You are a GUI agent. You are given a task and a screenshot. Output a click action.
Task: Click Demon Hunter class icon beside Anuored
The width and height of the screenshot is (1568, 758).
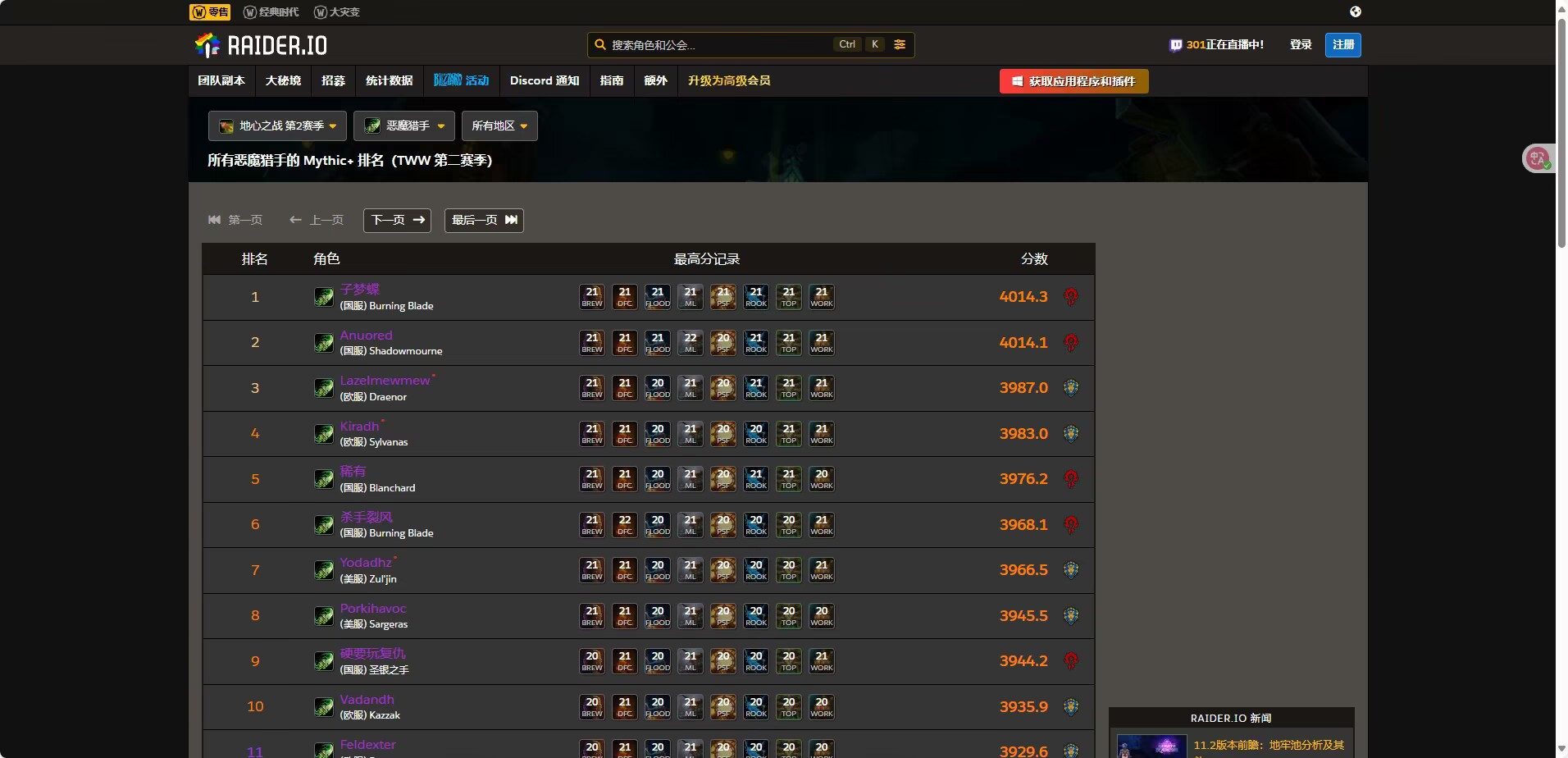click(x=324, y=343)
